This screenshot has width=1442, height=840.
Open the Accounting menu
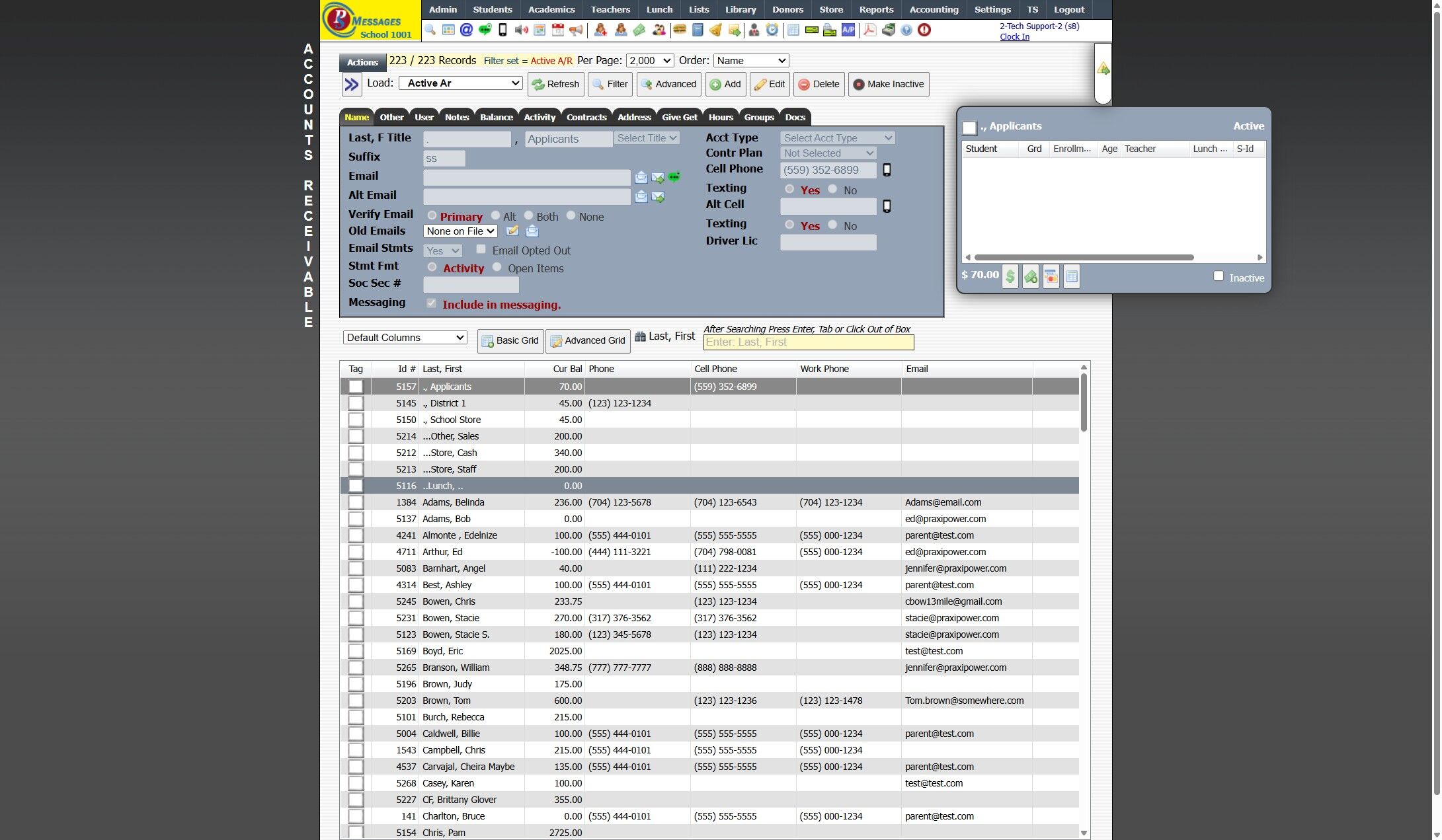tap(933, 9)
